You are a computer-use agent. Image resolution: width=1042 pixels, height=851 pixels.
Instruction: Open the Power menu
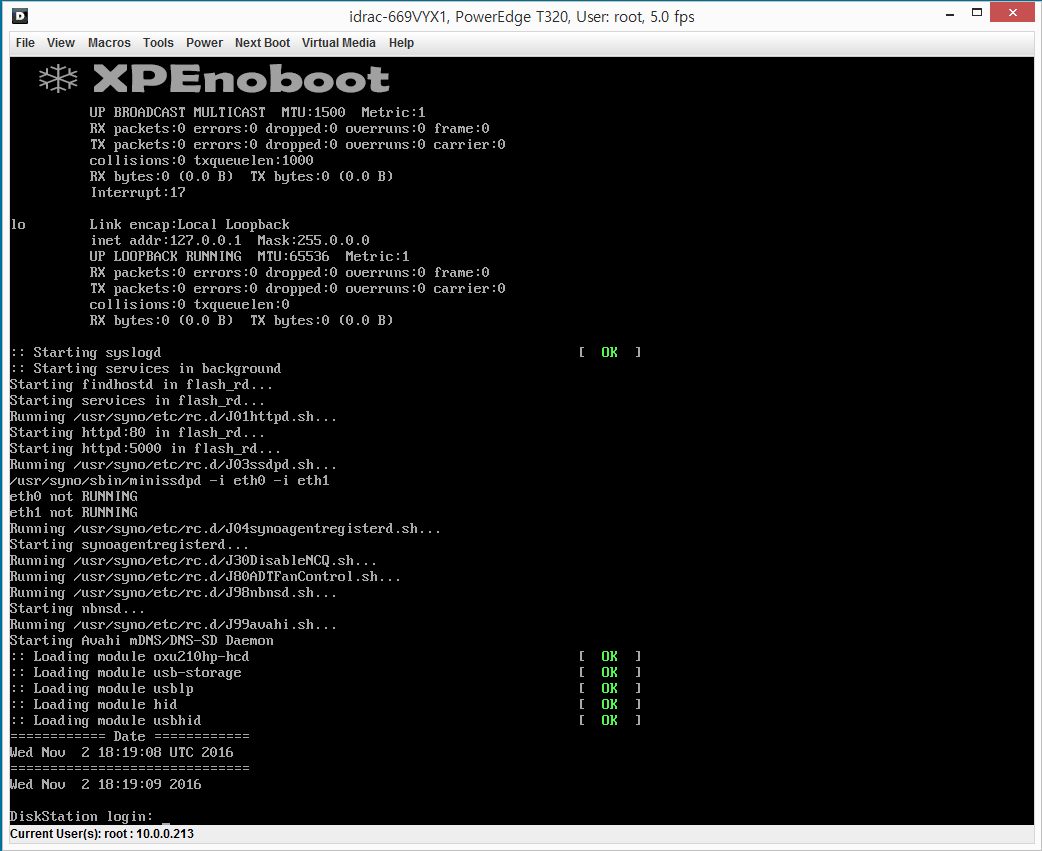pyautogui.click(x=204, y=43)
